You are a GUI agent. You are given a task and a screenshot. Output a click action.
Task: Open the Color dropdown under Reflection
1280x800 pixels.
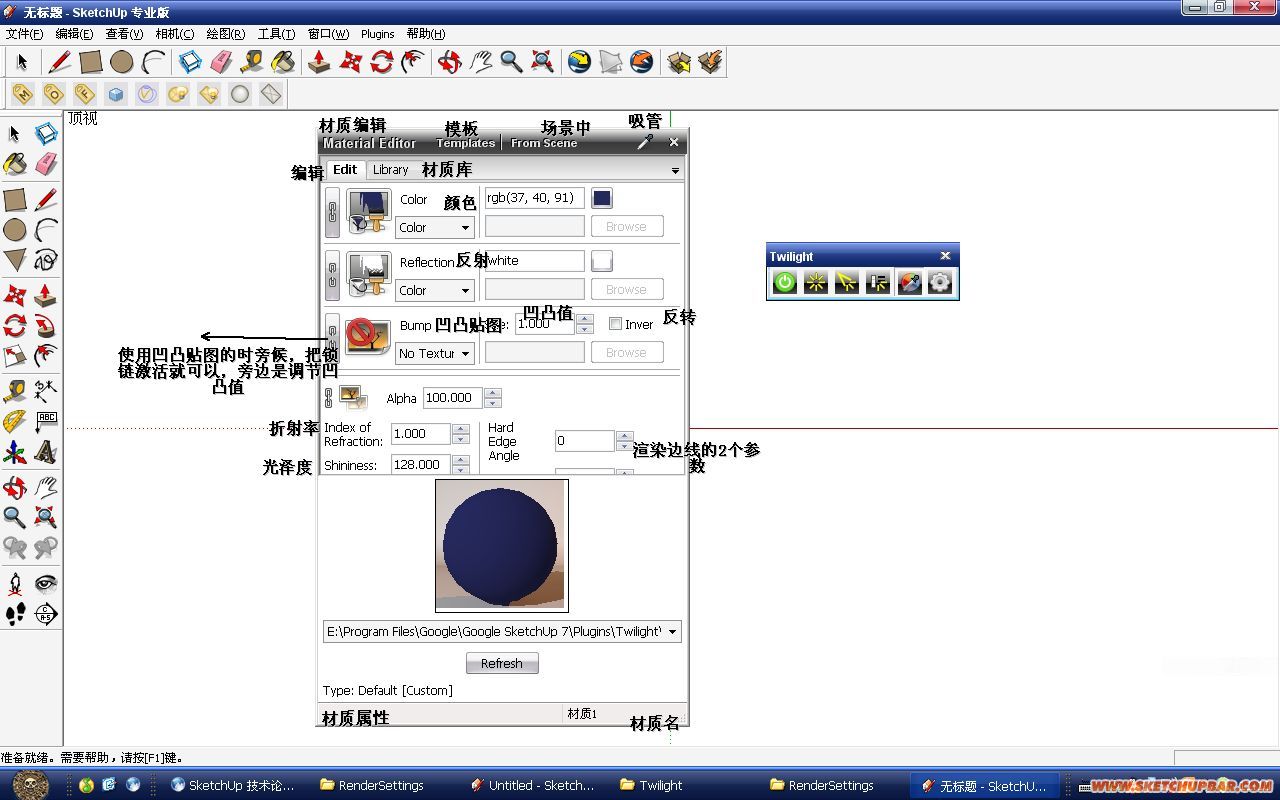pyautogui.click(x=434, y=290)
